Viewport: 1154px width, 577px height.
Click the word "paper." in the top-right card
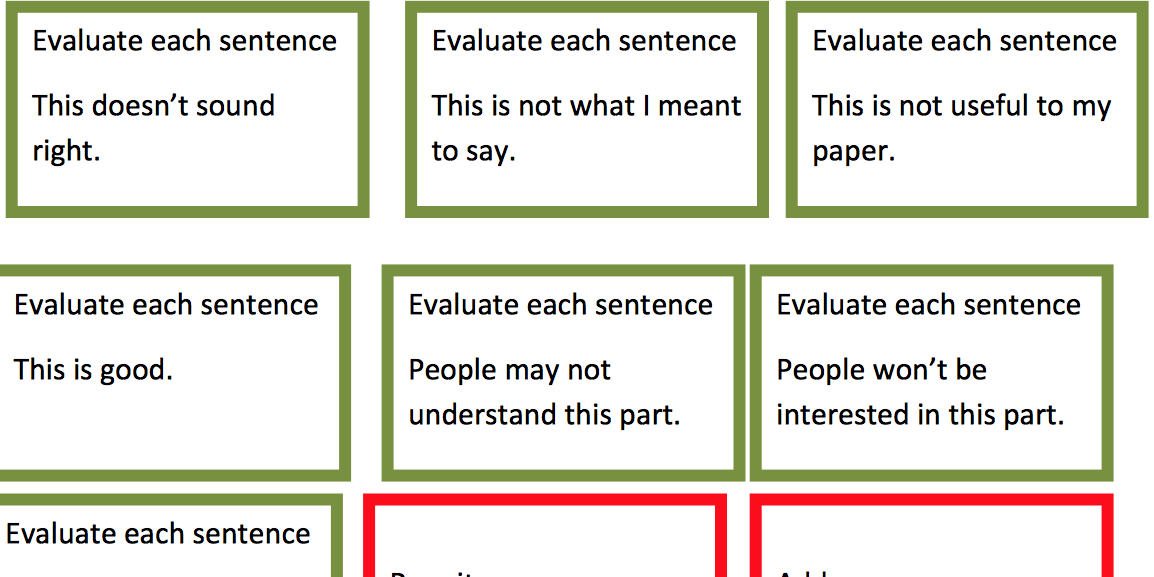tap(854, 152)
